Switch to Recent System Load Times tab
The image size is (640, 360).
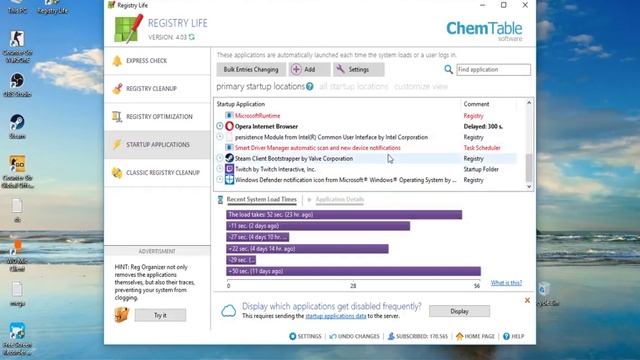click(262, 200)
